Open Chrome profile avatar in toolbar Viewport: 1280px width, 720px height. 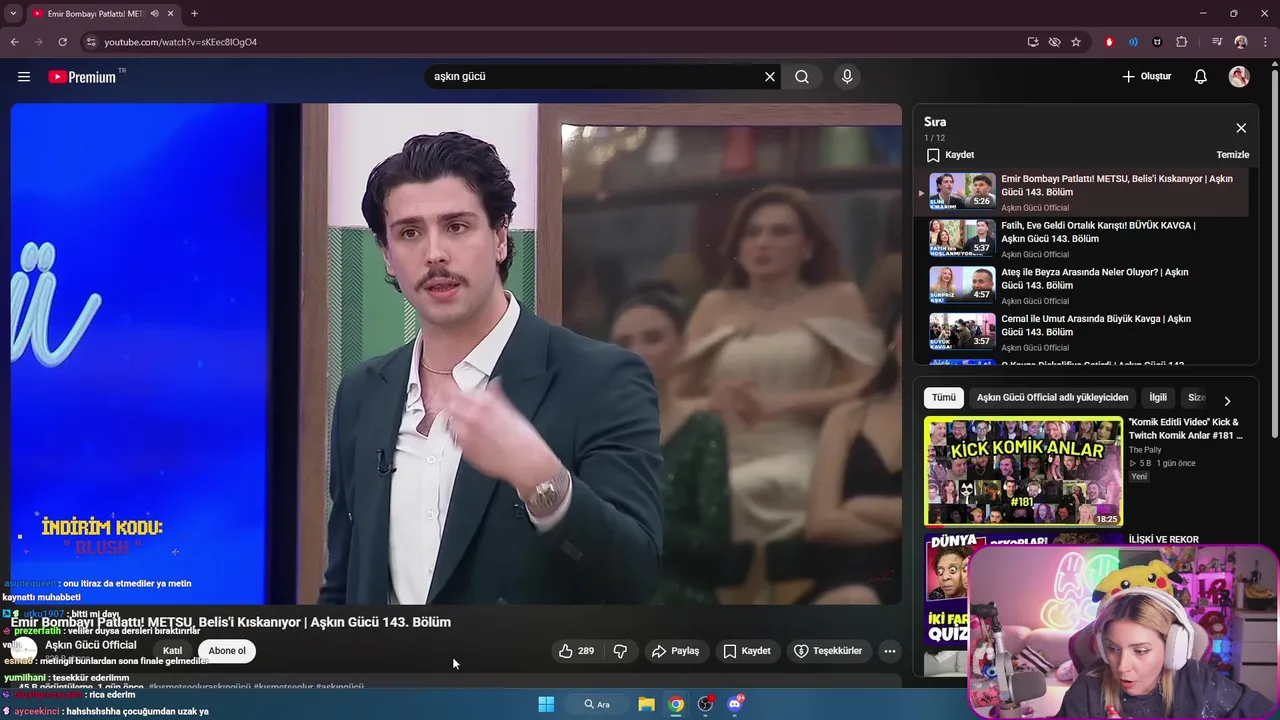coord(1241,42)
